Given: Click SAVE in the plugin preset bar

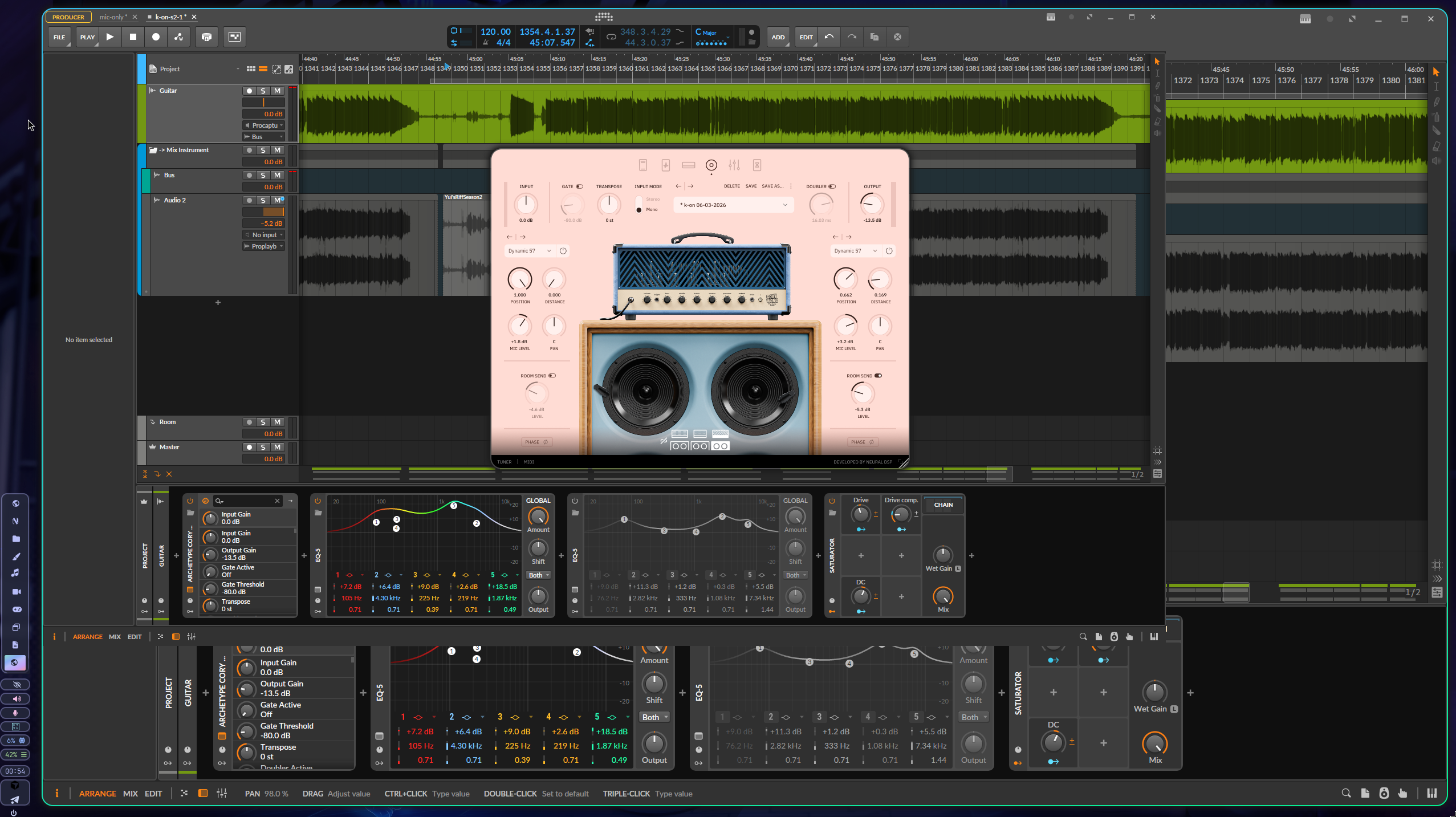Looking at the screenshot, I should tap(751, 186).
